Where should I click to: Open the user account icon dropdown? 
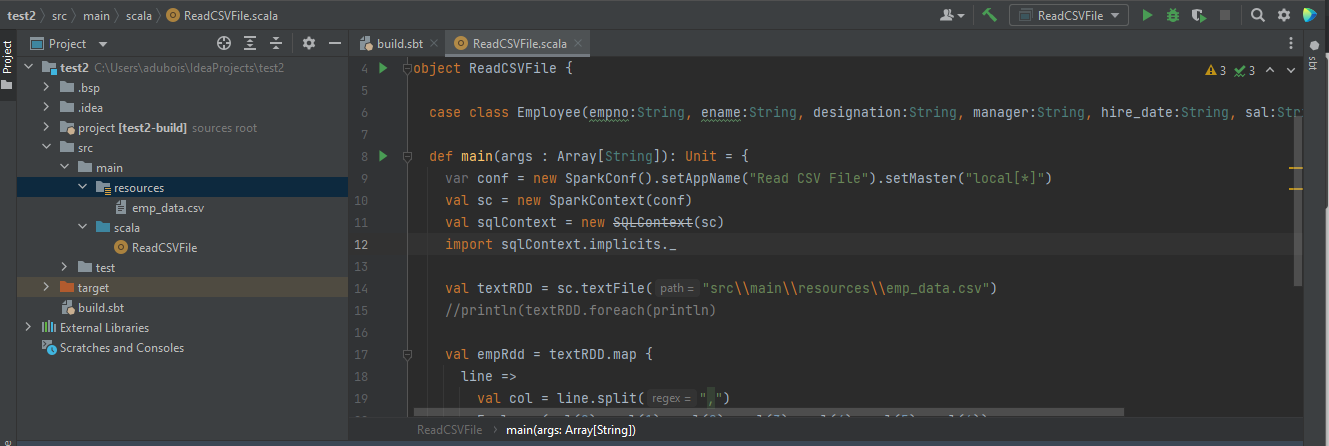[952, 15]
